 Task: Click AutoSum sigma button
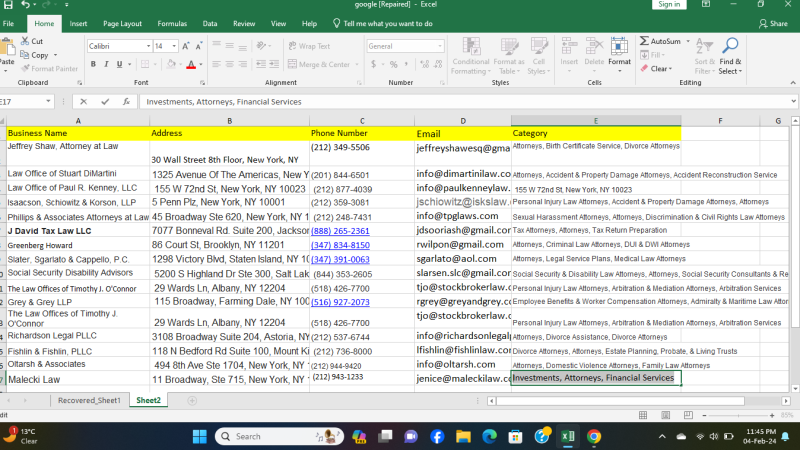660,41
